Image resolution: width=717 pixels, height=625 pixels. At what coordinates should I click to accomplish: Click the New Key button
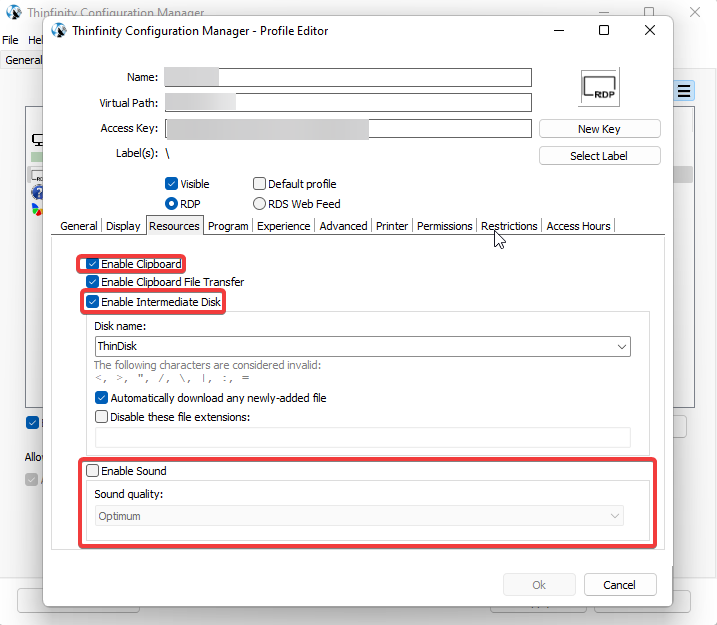[x=599, y=129]
